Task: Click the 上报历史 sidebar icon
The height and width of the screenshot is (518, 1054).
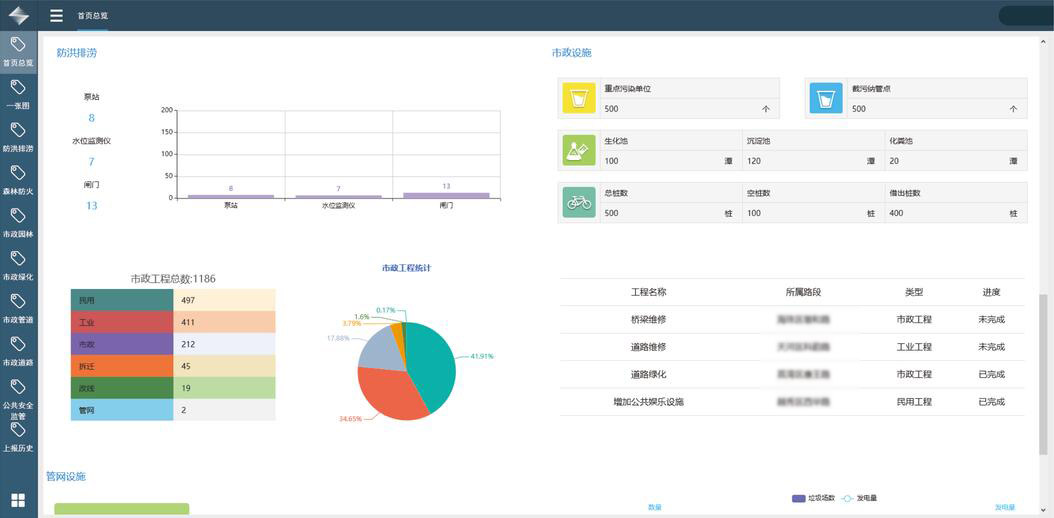Action: [x=18, y=436]
